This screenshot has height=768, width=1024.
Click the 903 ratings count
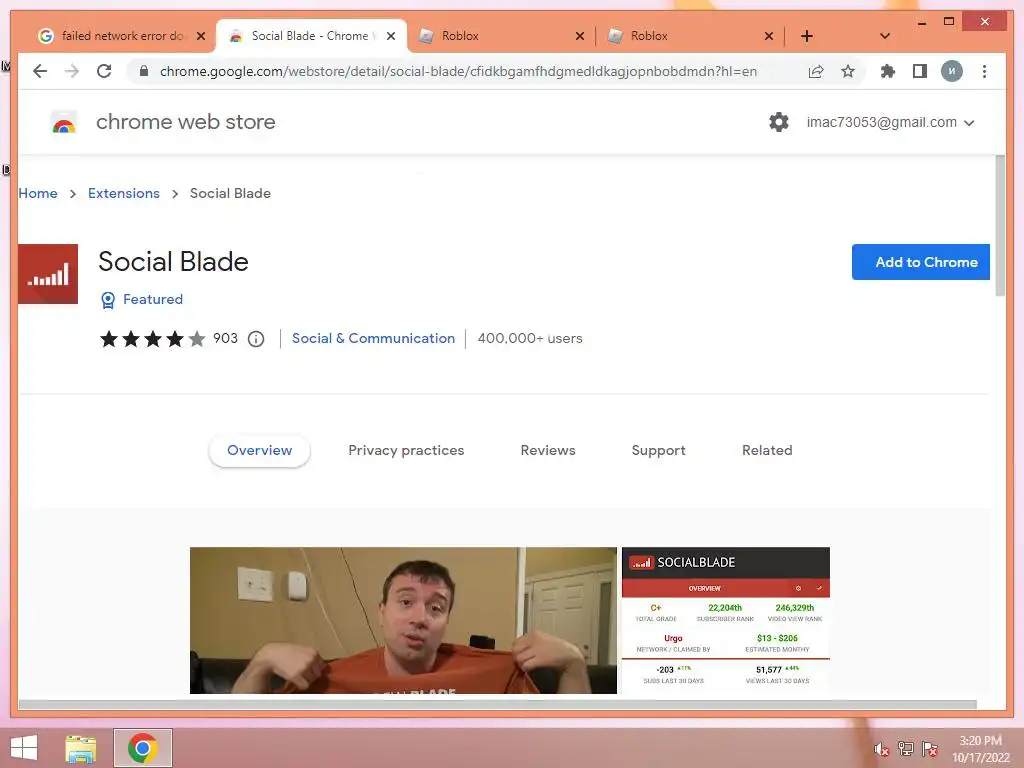pyautogui.click(x=225, y=338)
